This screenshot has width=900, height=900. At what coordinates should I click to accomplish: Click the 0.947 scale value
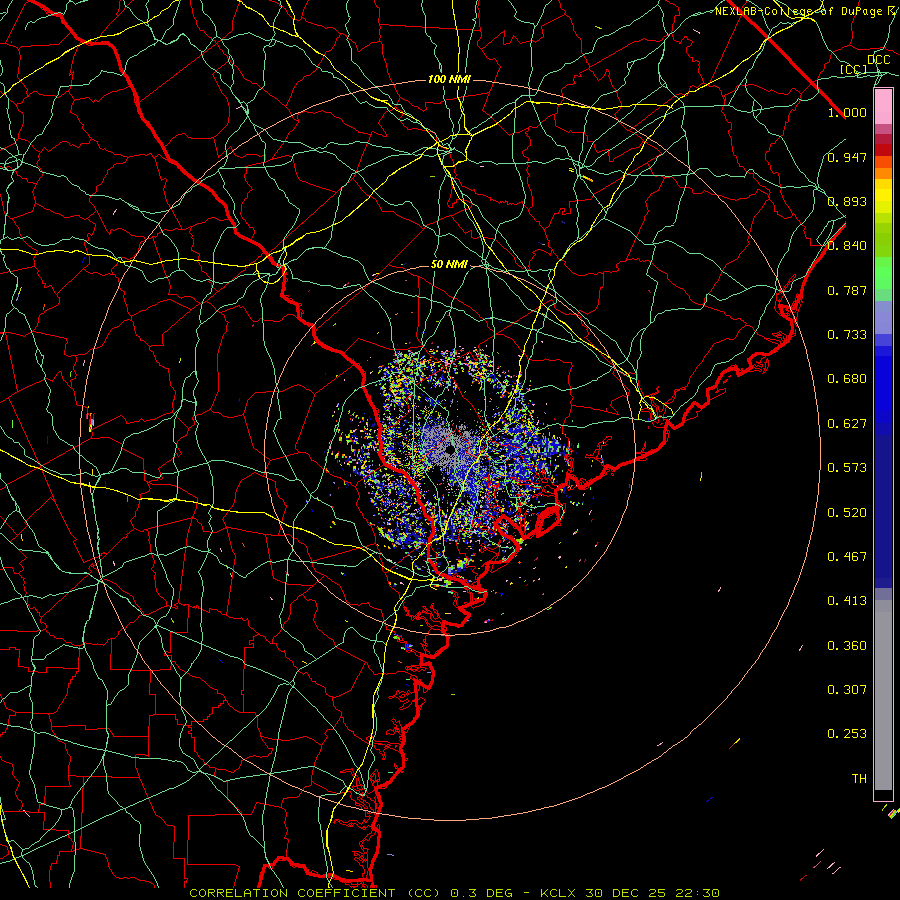(847, 157)
